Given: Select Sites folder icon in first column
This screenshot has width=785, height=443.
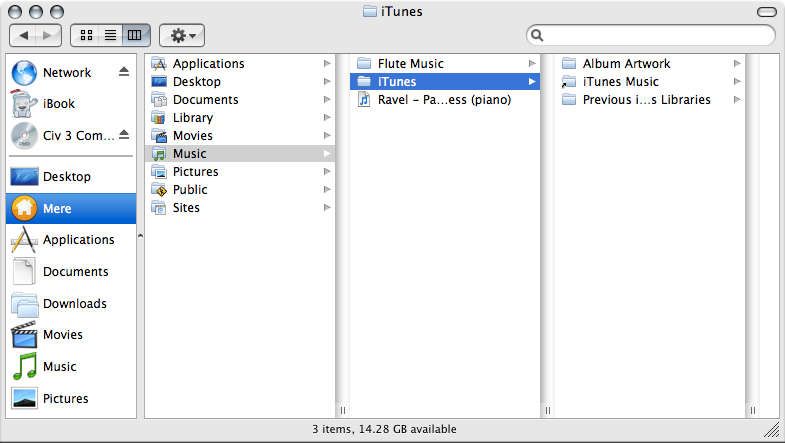Looking at the screenshot, I should coord(159,208).
